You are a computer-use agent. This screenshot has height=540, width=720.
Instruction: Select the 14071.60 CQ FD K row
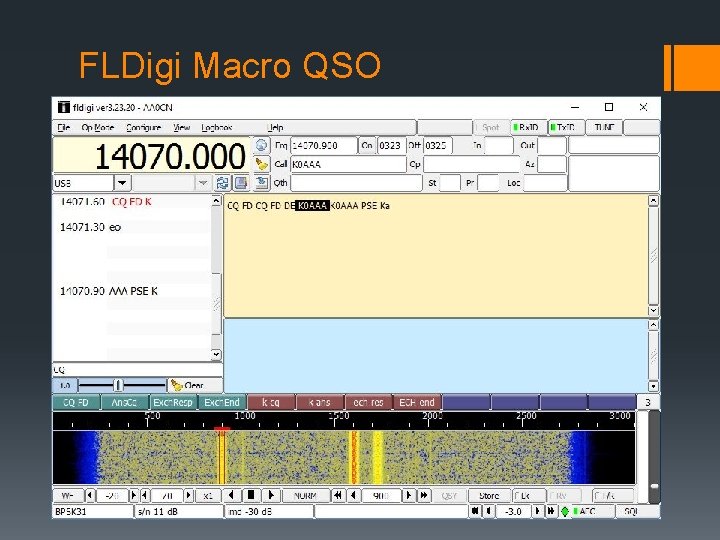coord(132,202)
